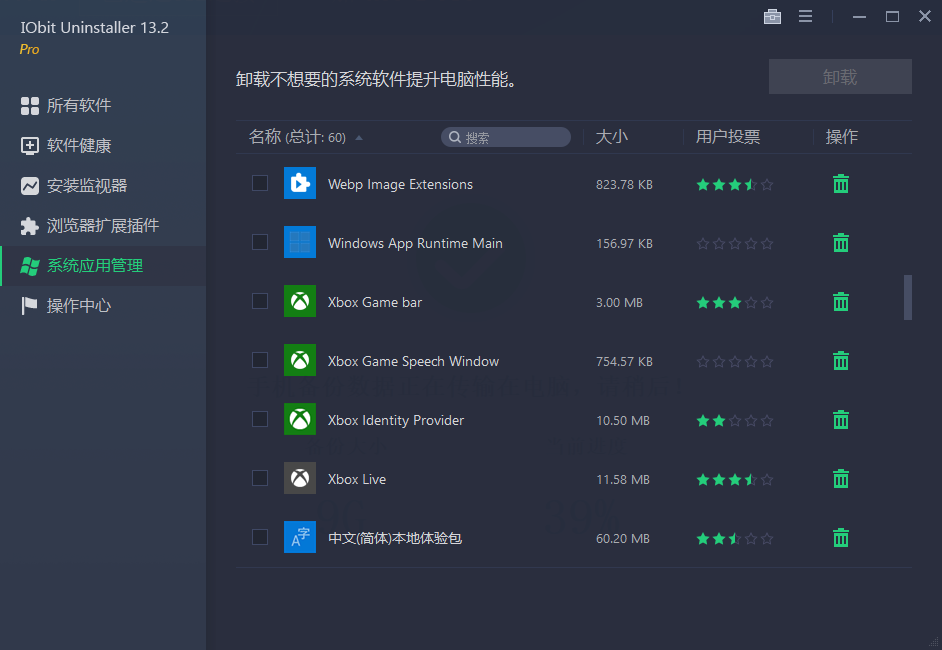Select Xbox Identity Provider checkbox

(x=260, y=419)
